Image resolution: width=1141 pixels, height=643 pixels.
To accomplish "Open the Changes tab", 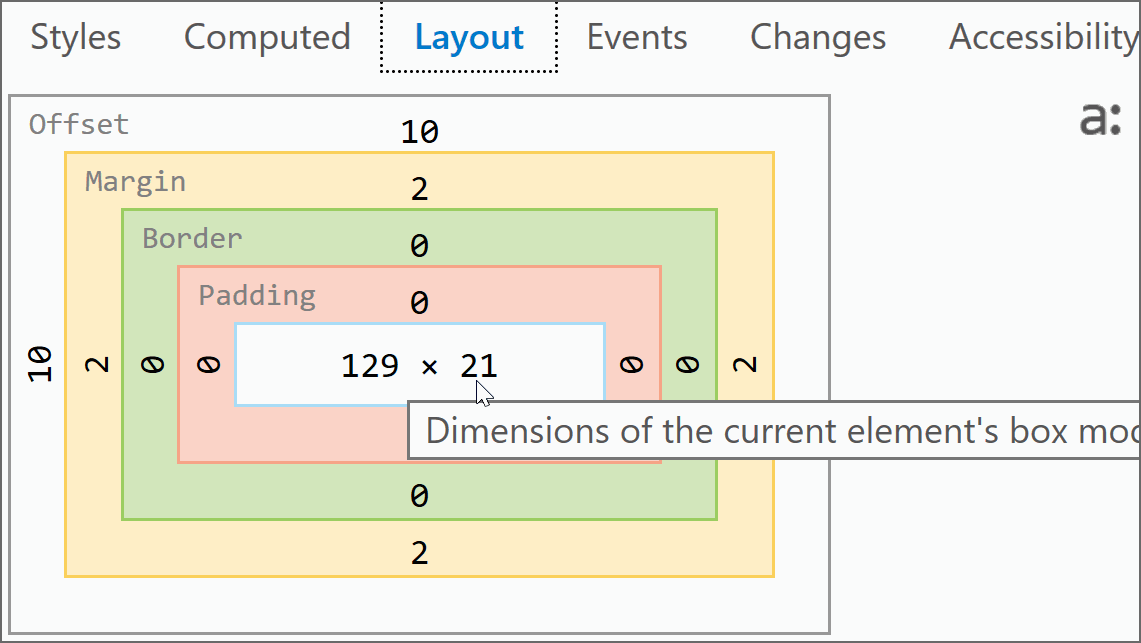I will coord(818,38).
